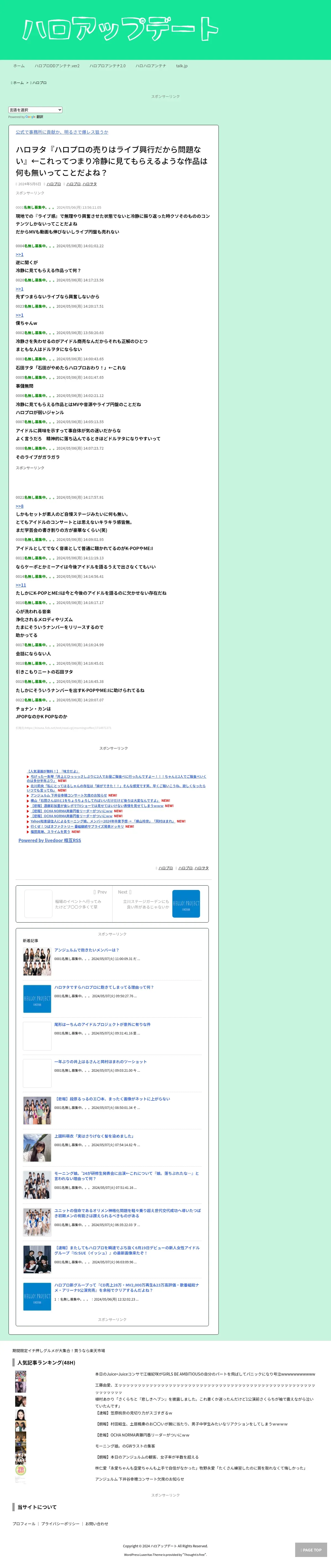331x1568 pixels.
Task: Open the ホーム navigation menu item
Action: coord(19,66)
